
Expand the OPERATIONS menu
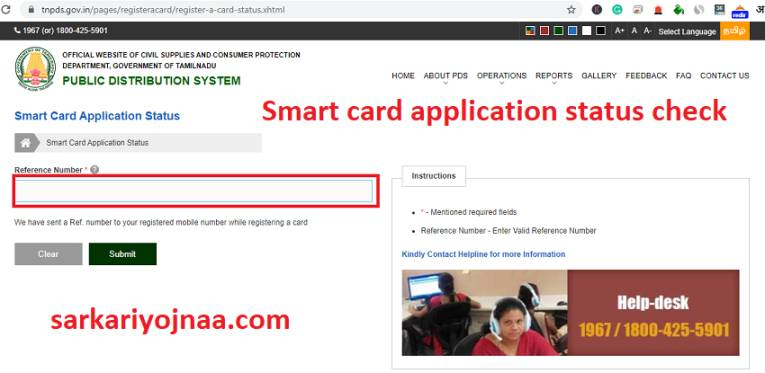[x=502, y=76]
